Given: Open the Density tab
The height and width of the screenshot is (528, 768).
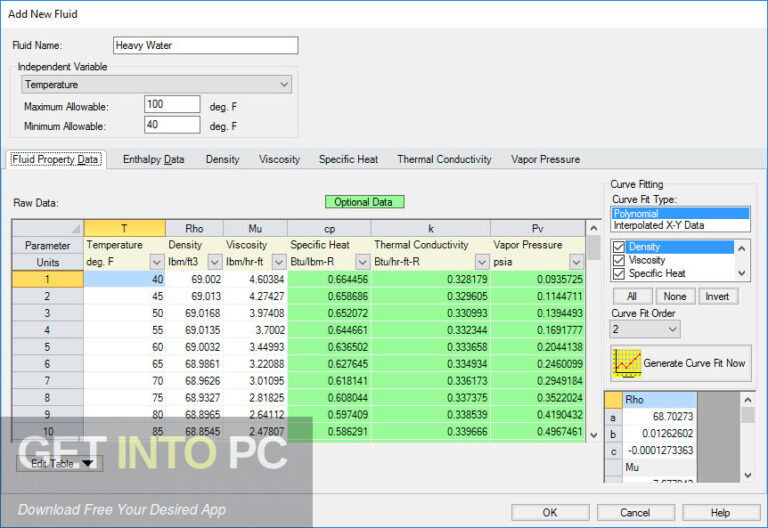Looking at the screenshot, I should pos(222,159).
